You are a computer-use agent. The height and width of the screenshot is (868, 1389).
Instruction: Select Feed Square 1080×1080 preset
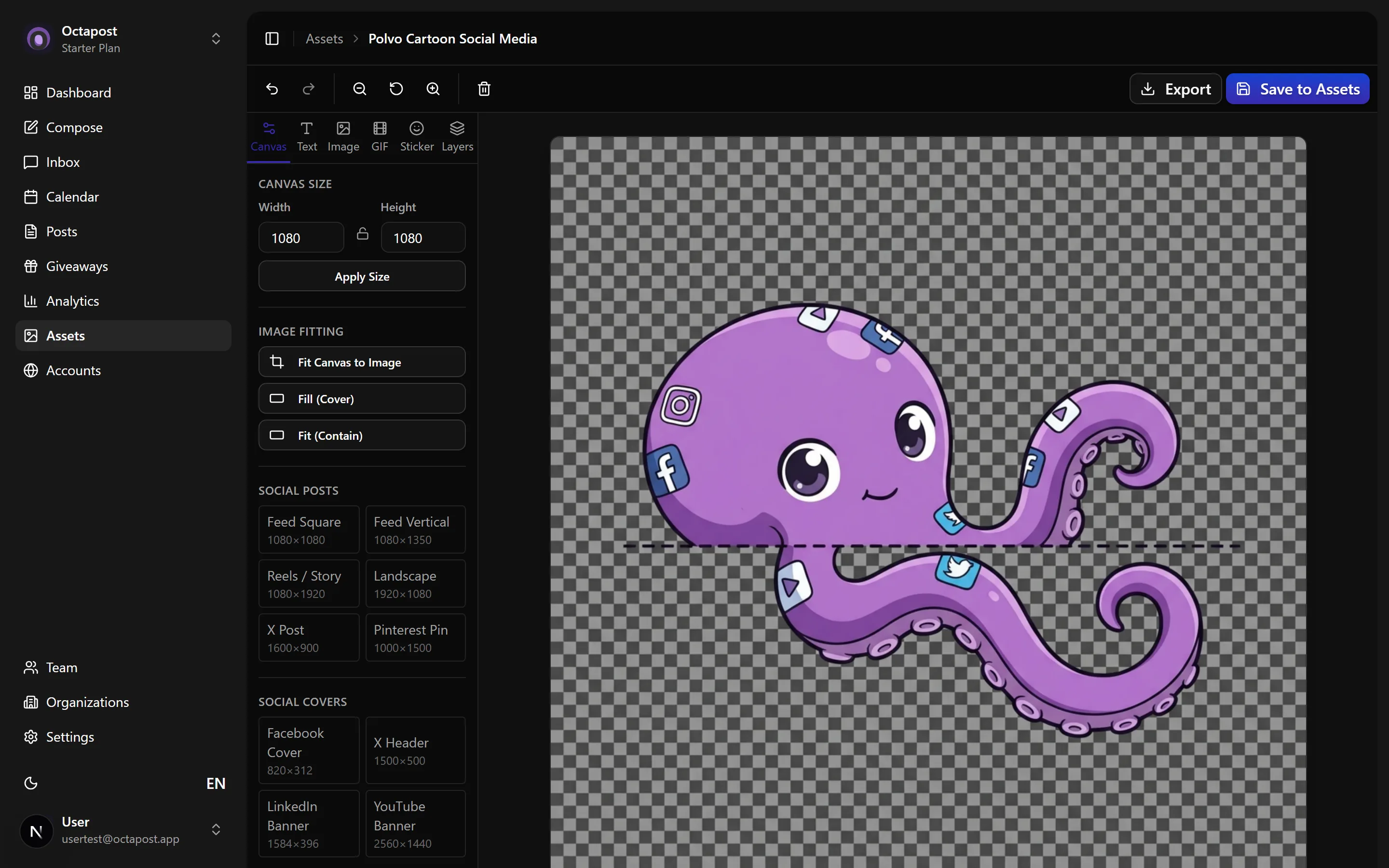pyautogui.click(x=309, y=529)
